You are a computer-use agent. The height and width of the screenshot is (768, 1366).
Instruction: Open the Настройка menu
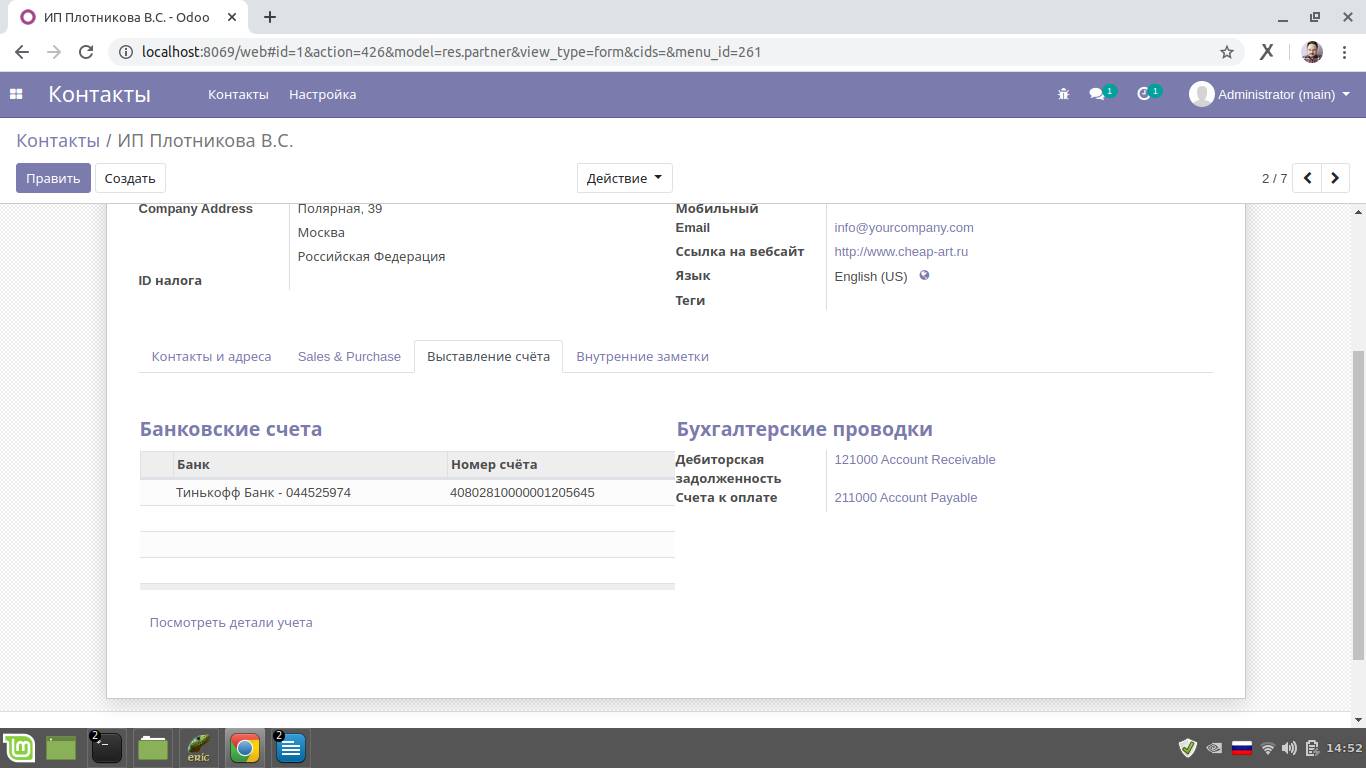click(x=322, y=94)
